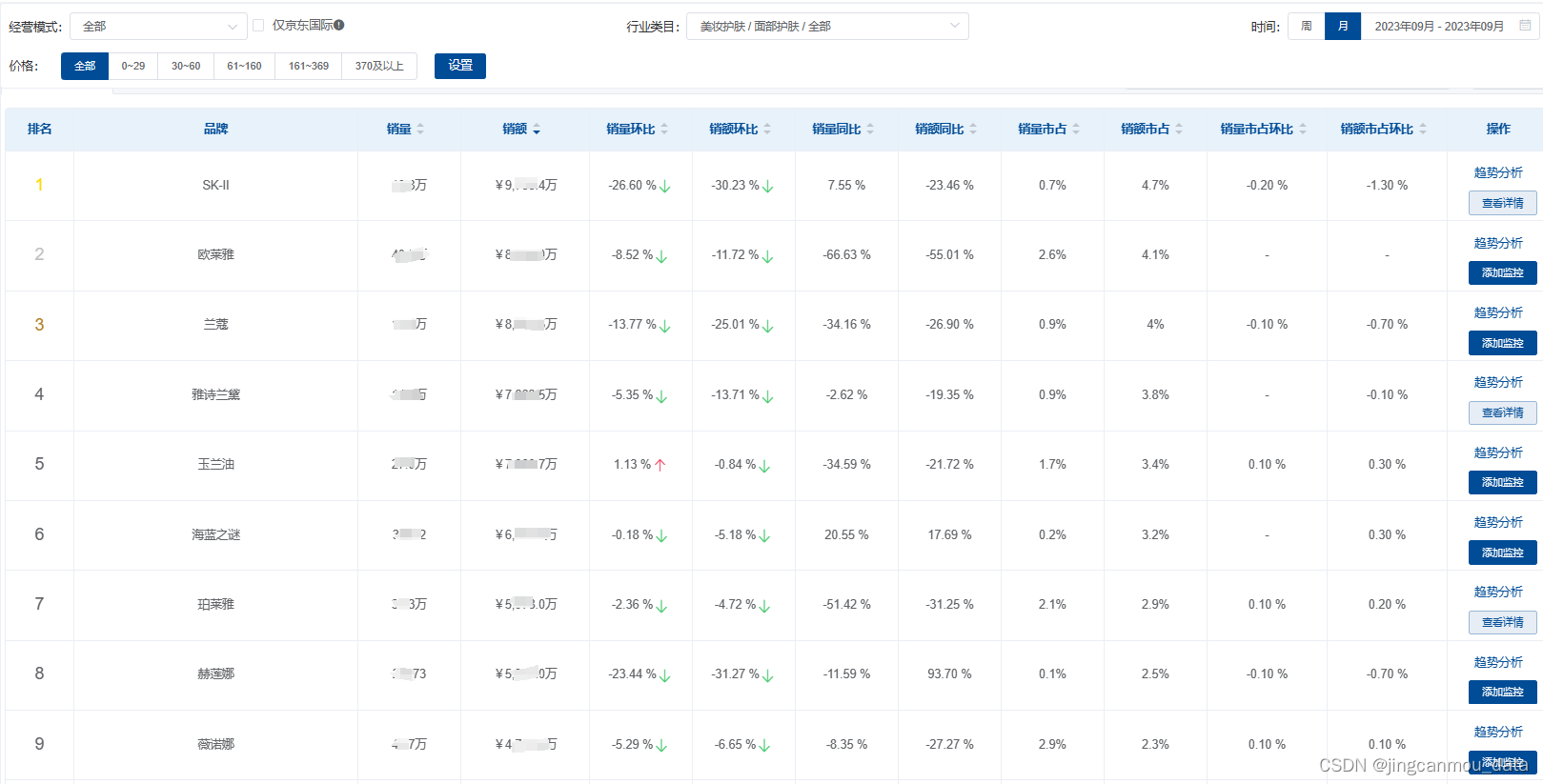Open 趋势分析 for SK-II row
The image size is (1543, 784).
pos(1498,172)
